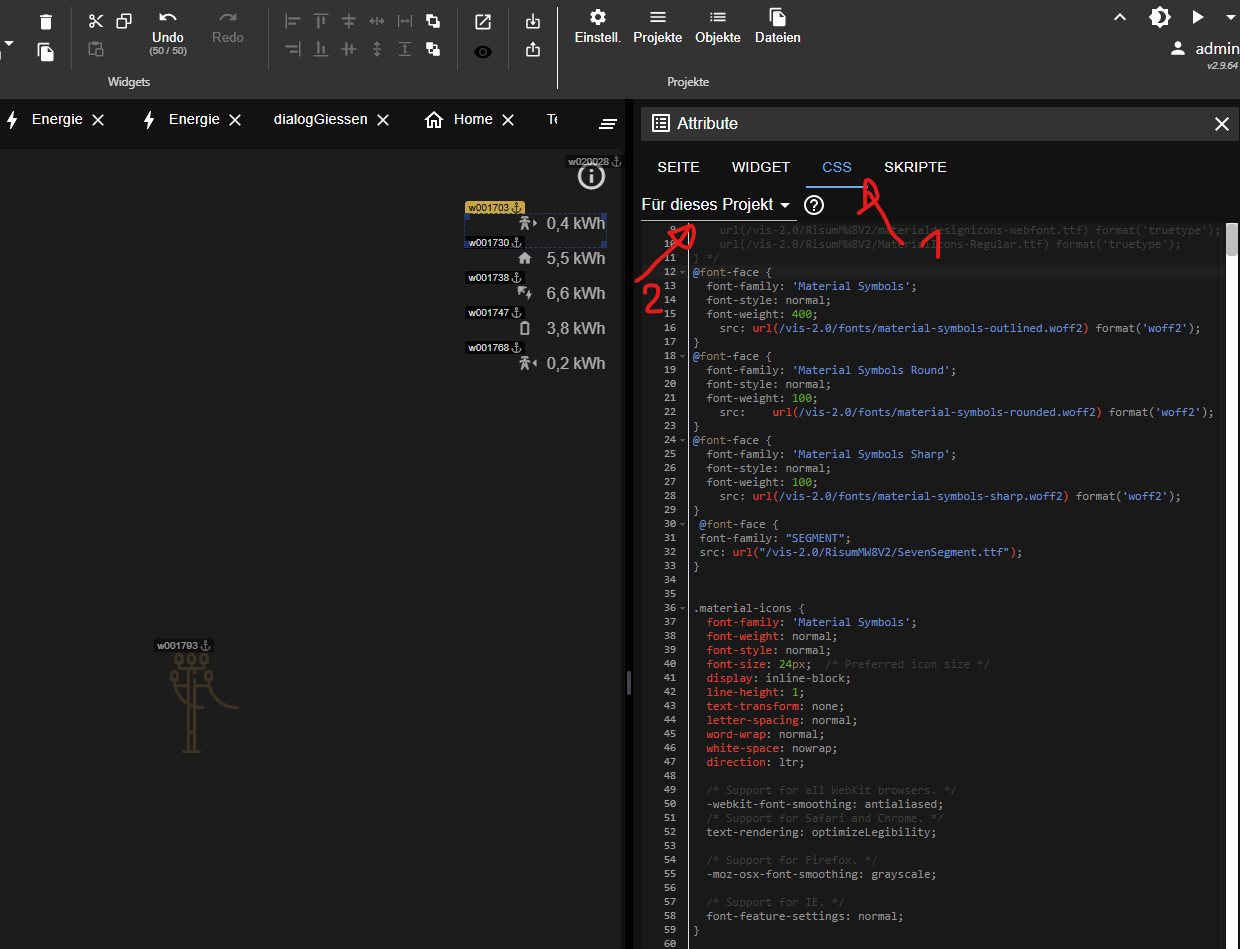Click the CSS help question mark icon

[814, 205]
